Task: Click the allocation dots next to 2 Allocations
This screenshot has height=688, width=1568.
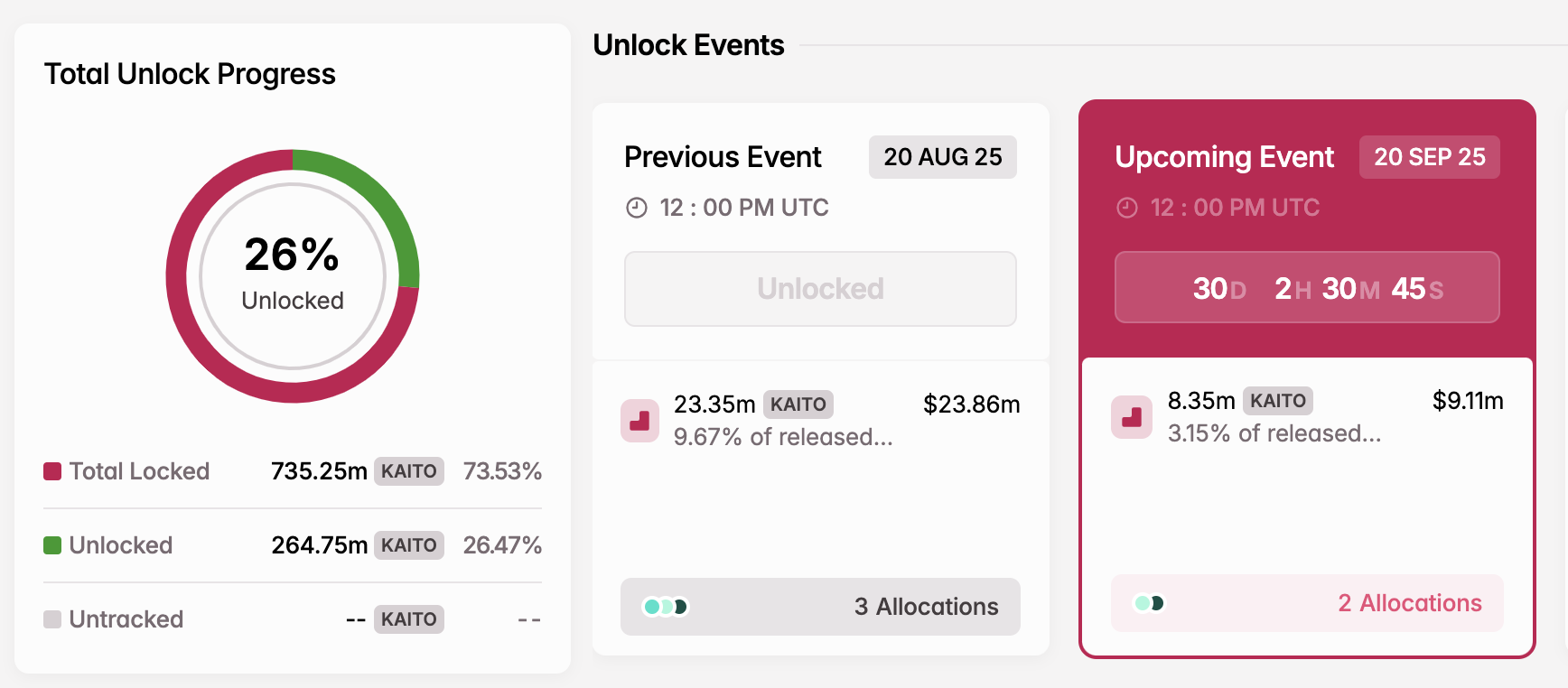Action: tap(1149, 603)
